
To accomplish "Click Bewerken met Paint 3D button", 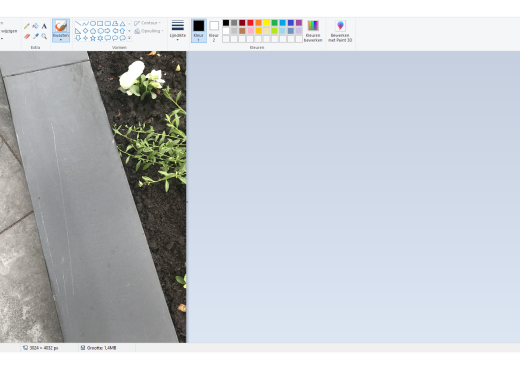I will [x=340, y=31].
